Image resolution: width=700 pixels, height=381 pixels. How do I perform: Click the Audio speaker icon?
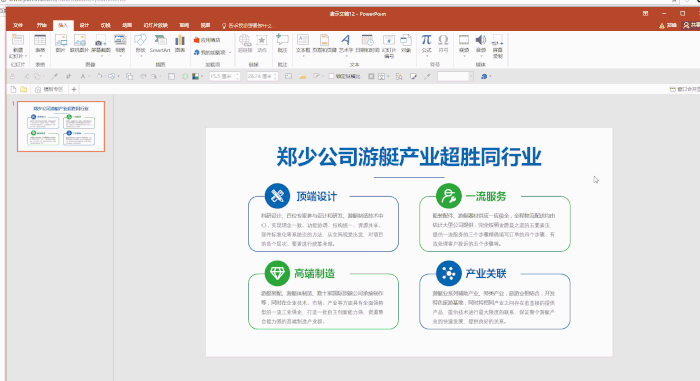pos(480,40)
